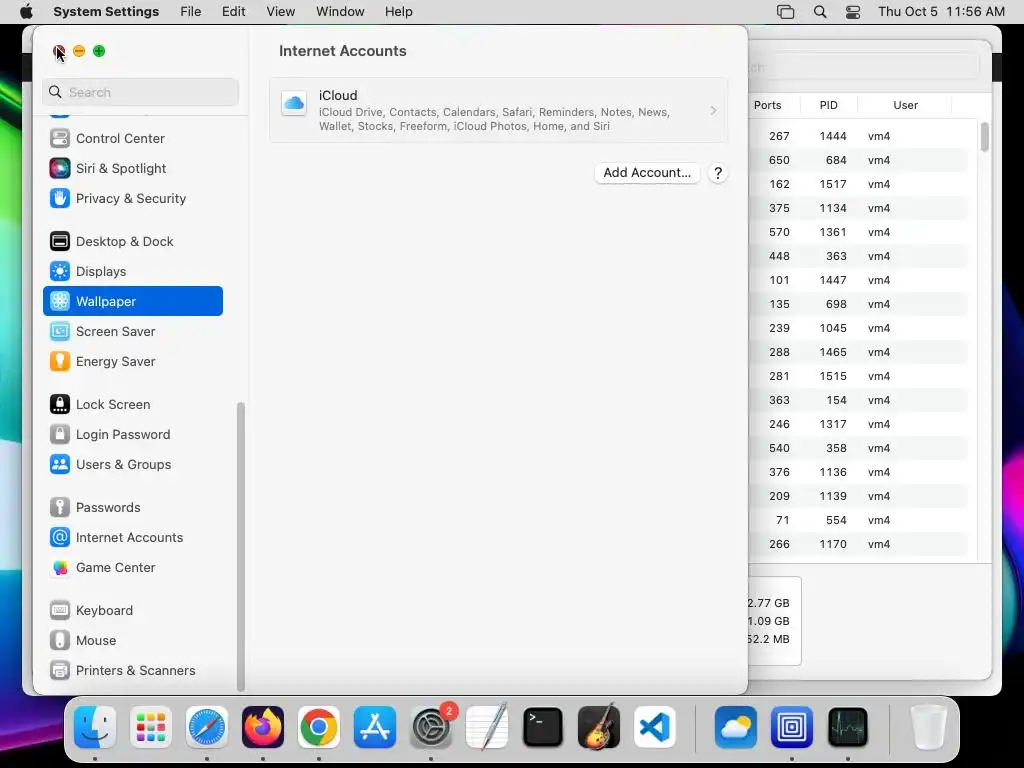Open the Trash in the Dock
1024x768 pixels.
(x=928, y=727)
